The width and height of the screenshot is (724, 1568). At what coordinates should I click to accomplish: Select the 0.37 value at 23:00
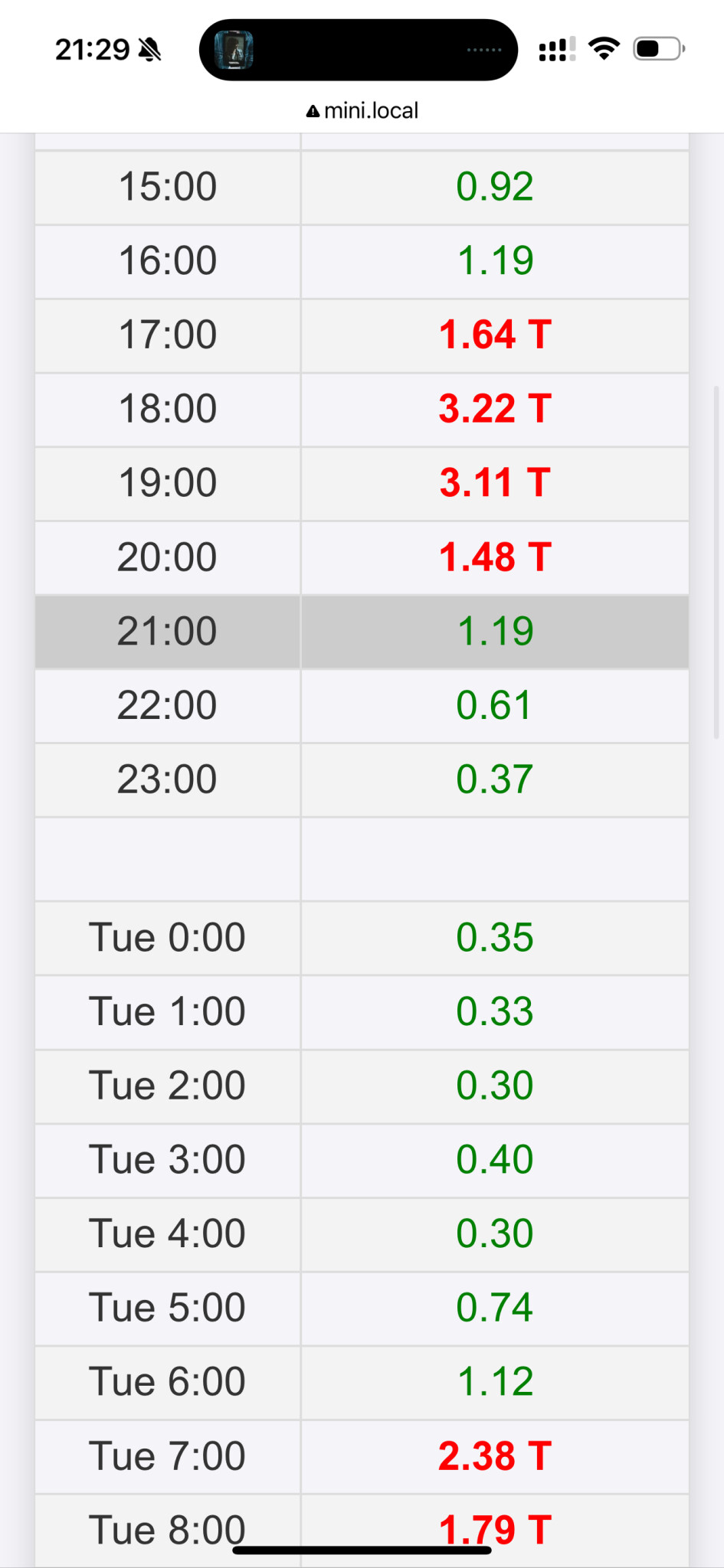494,779
